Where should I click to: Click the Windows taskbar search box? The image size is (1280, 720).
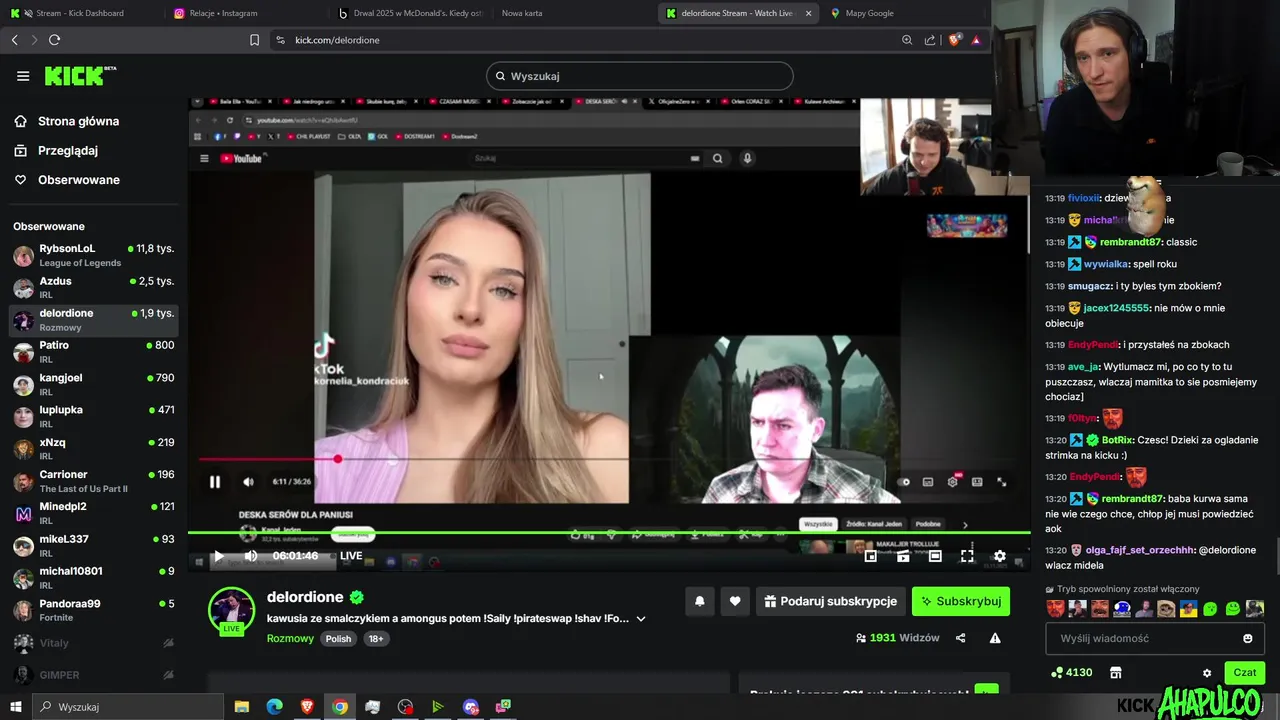128,707
